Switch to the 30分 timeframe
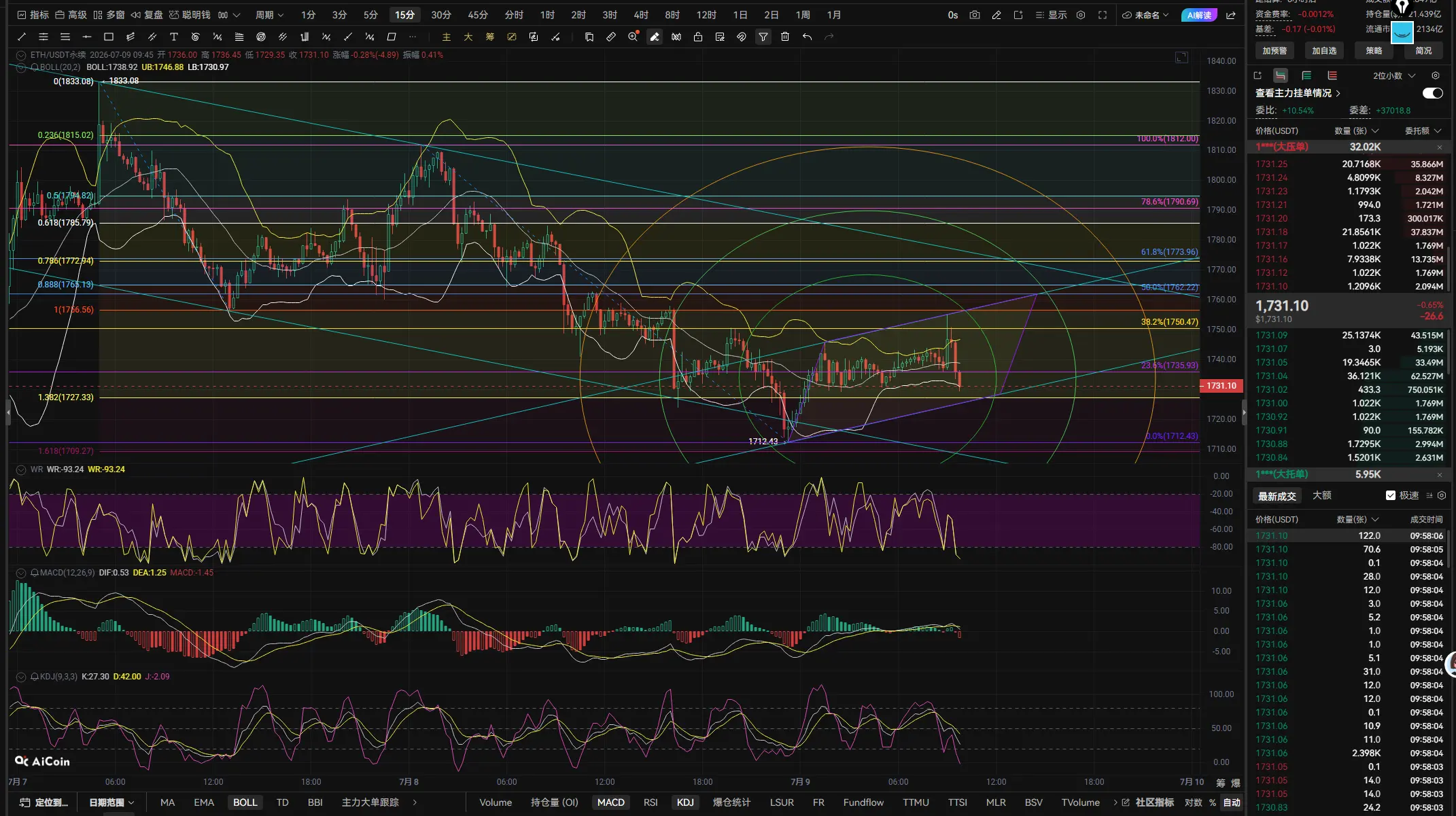 click(x=441, y=15)
